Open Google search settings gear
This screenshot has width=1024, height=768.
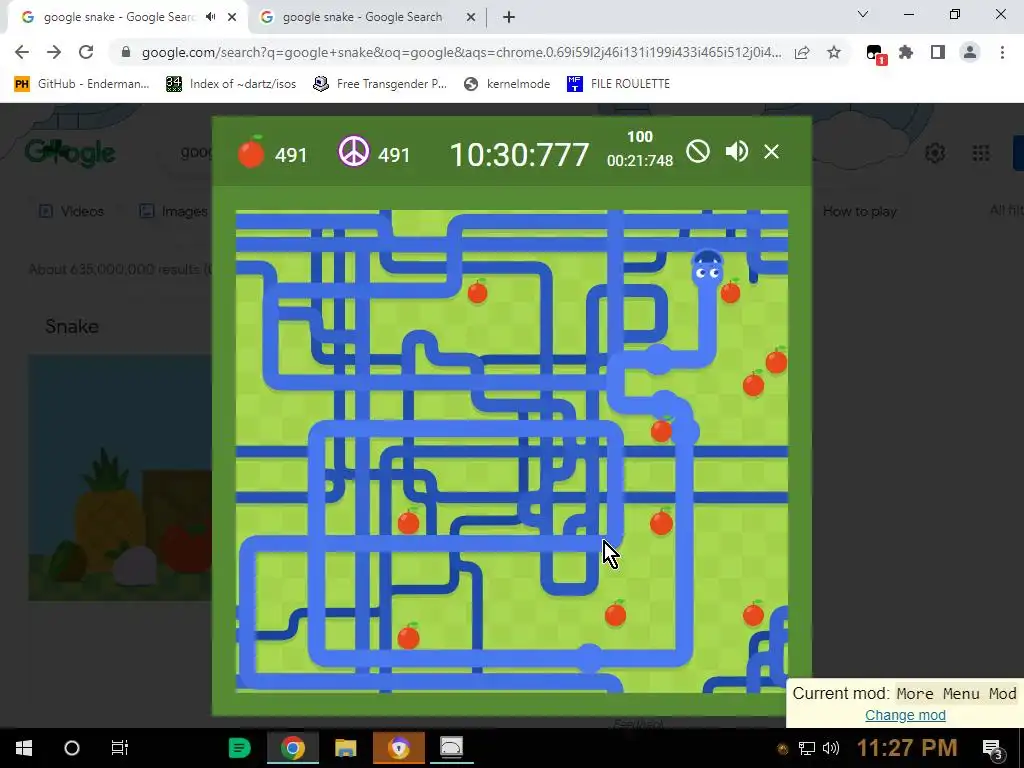pyautogui.click(x=935, y=153)
